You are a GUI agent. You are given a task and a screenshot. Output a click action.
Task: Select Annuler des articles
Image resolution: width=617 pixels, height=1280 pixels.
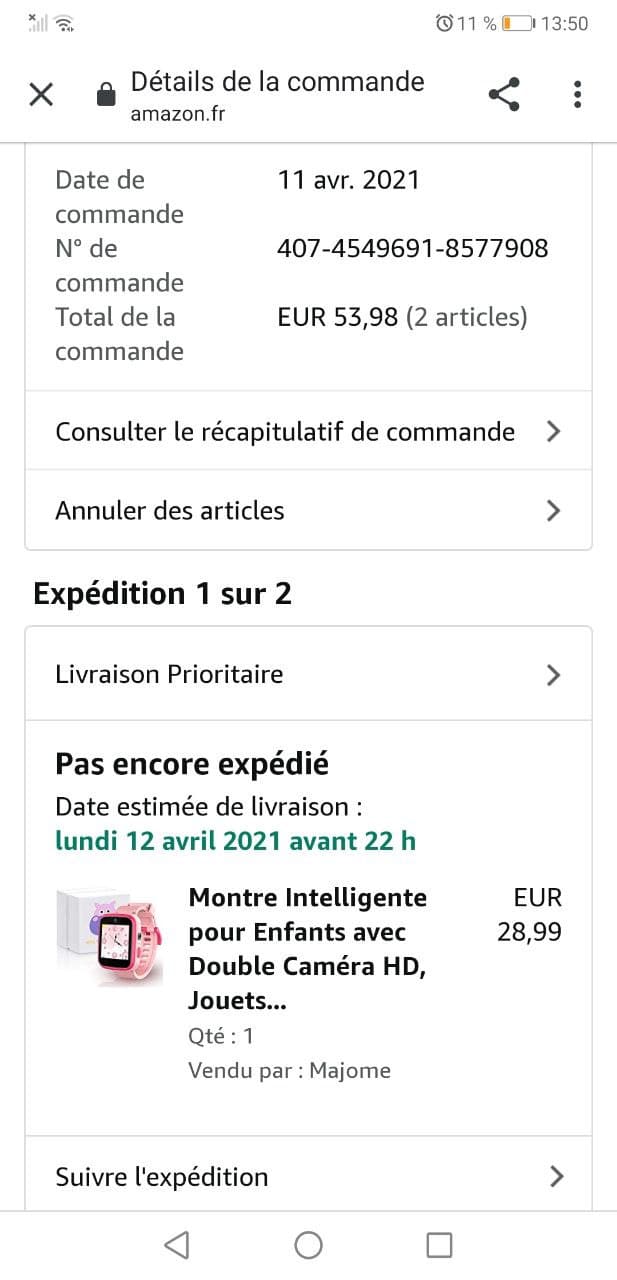click(x=170, y=511)
